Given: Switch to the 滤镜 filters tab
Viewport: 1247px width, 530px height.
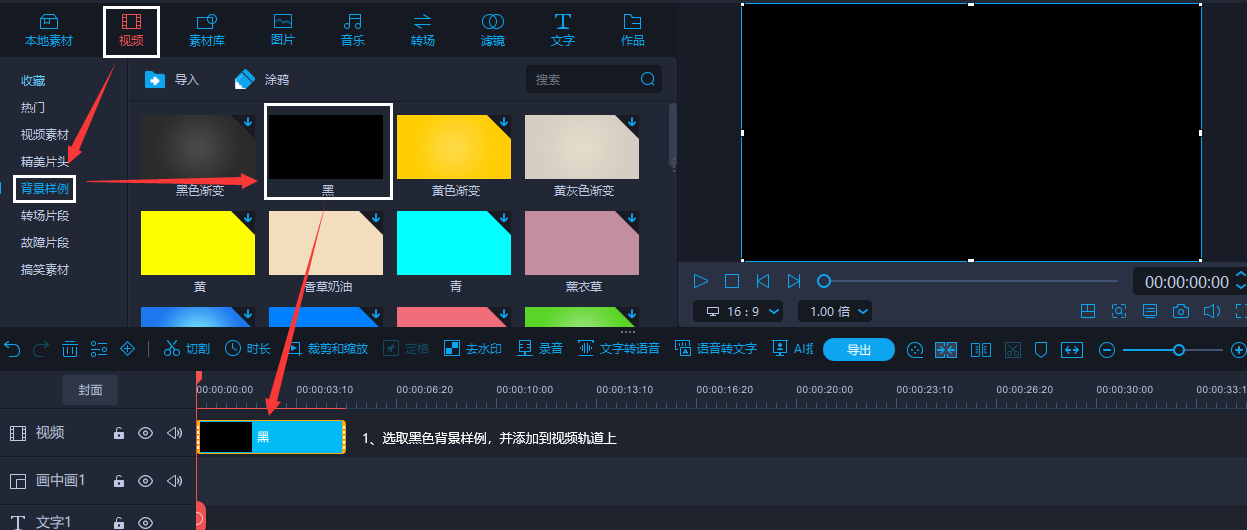Looking at the screenshot, I should (492, 29).
